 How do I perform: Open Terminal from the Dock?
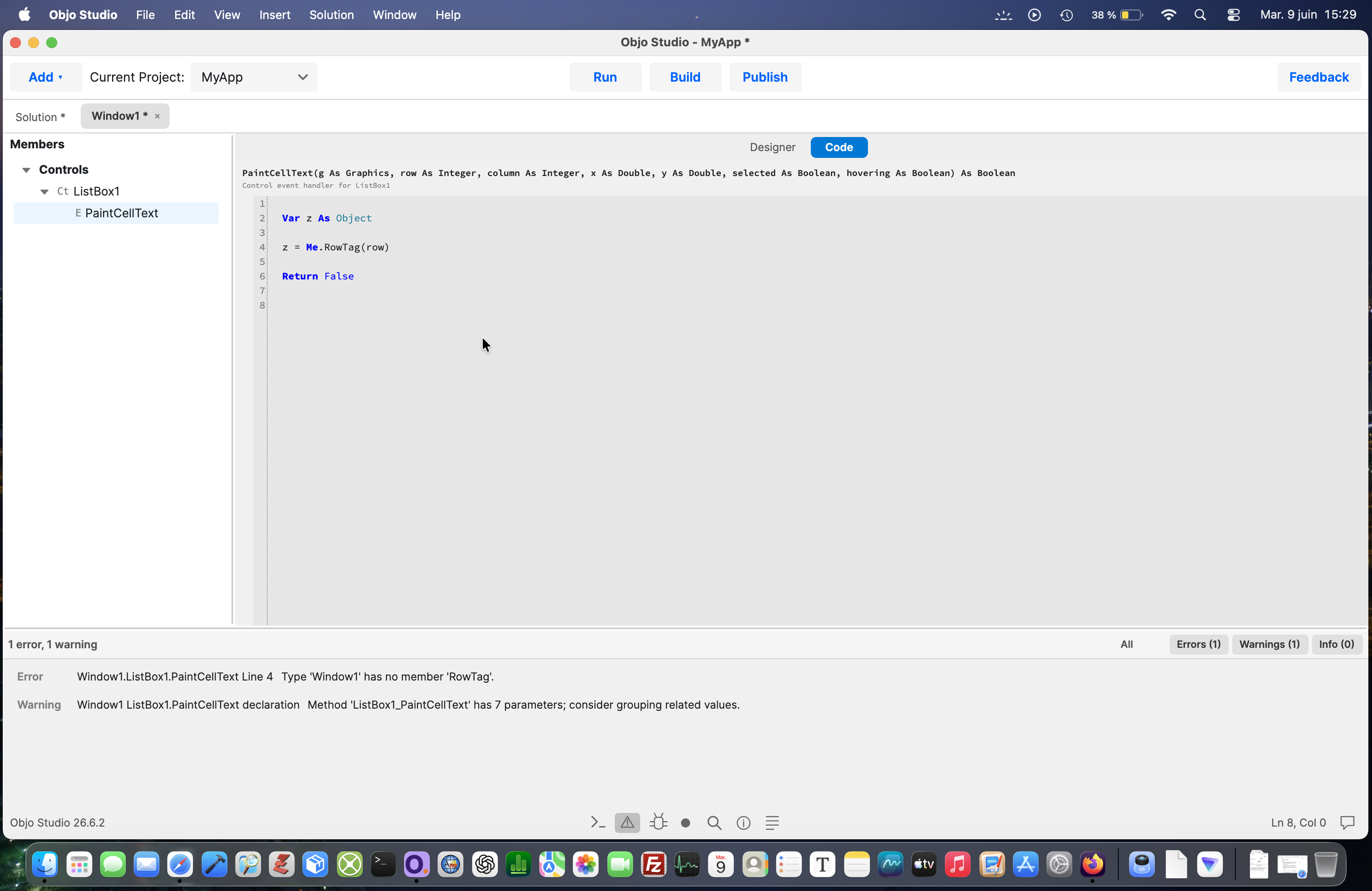[x=383, y=864]
